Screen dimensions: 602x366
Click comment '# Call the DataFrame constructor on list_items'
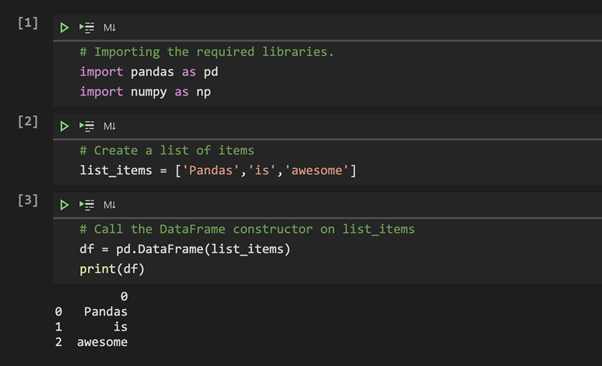247,229
